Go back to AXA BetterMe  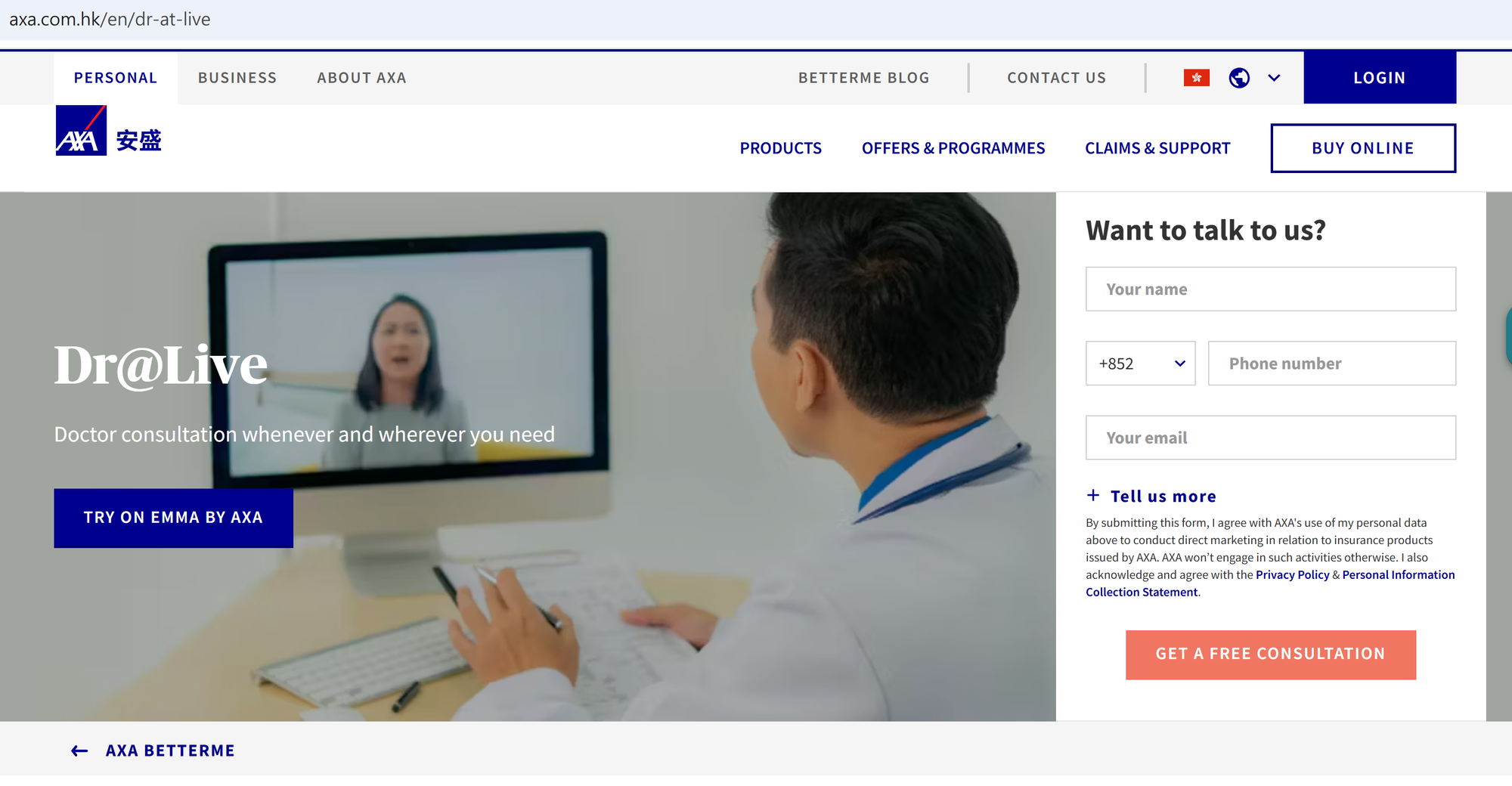(170, 750)
